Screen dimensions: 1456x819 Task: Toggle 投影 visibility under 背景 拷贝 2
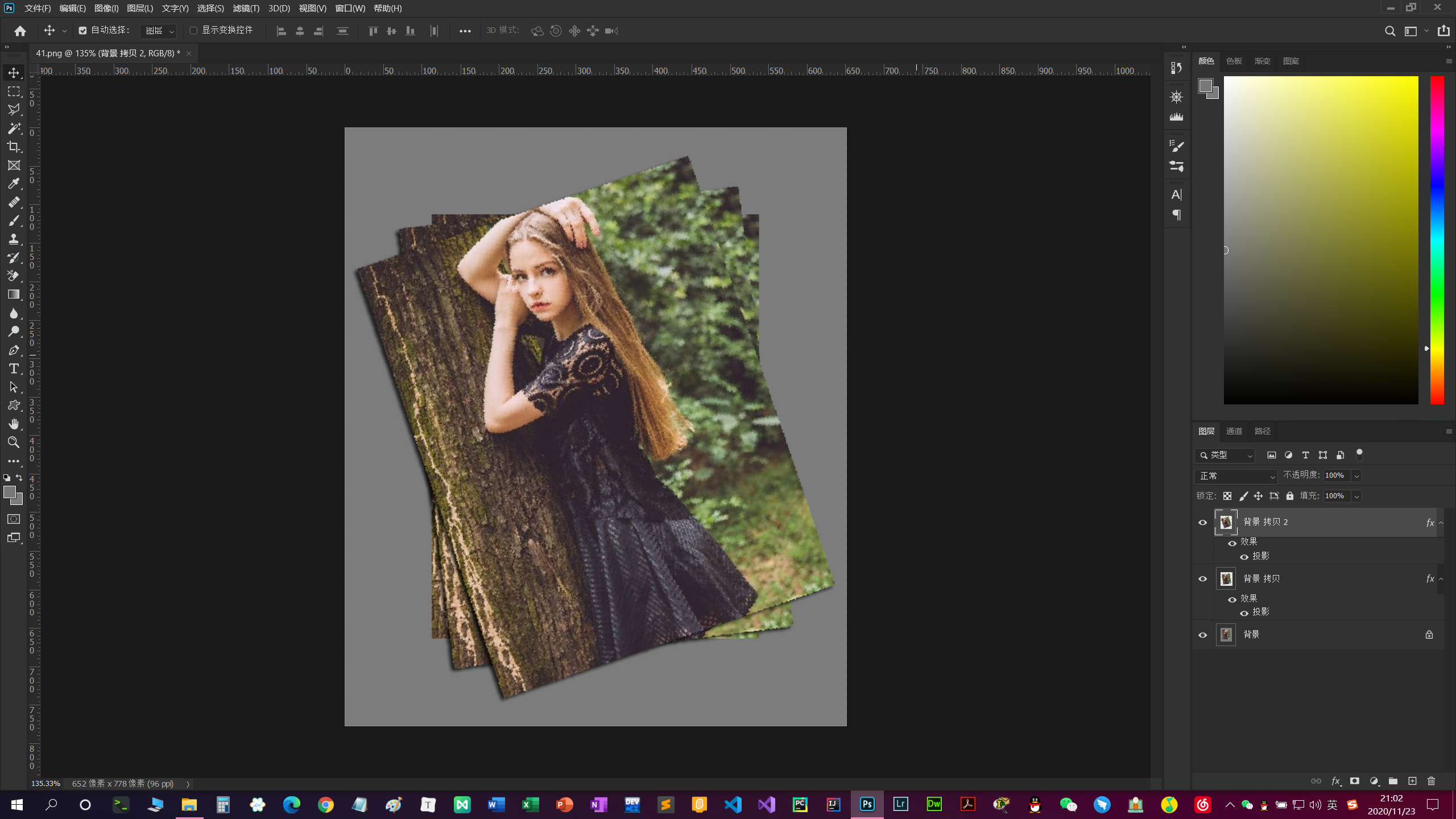[1244, 557]
